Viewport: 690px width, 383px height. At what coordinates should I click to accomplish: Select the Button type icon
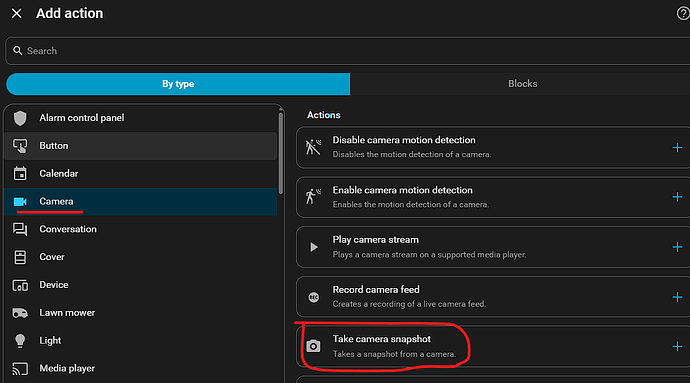click(x=20, y=146)
